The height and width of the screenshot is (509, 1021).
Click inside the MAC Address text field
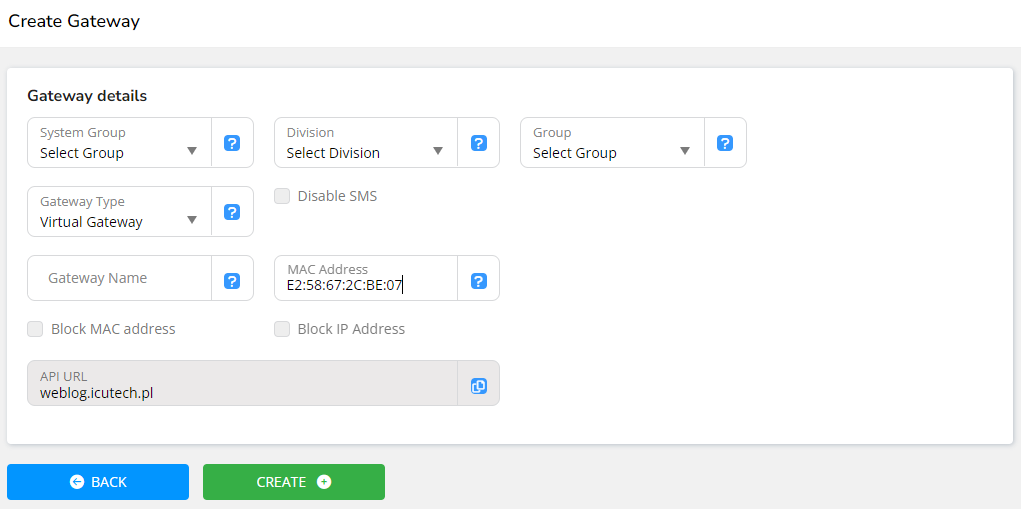[365, 287]
